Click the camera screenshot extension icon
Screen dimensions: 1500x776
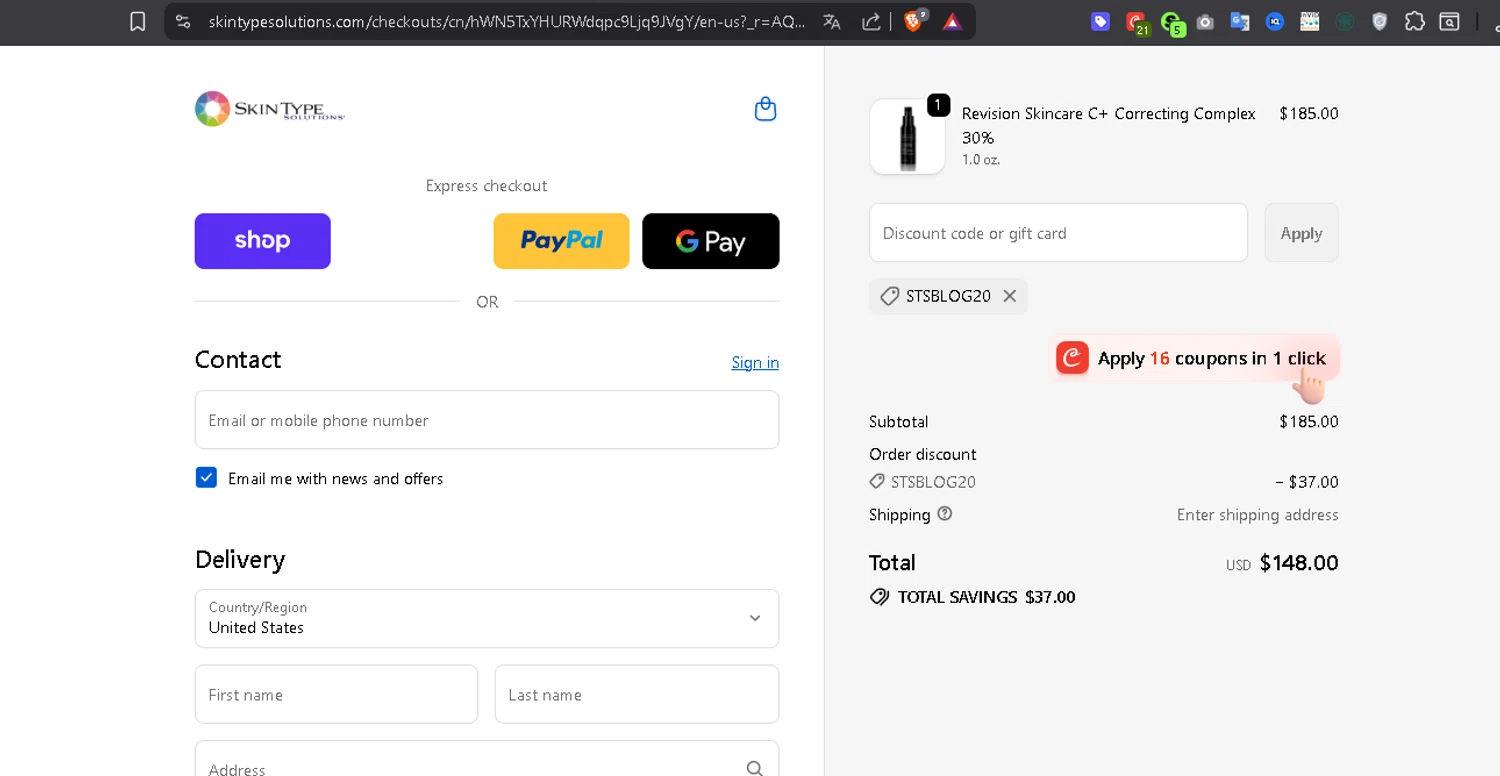point(1206,22)
